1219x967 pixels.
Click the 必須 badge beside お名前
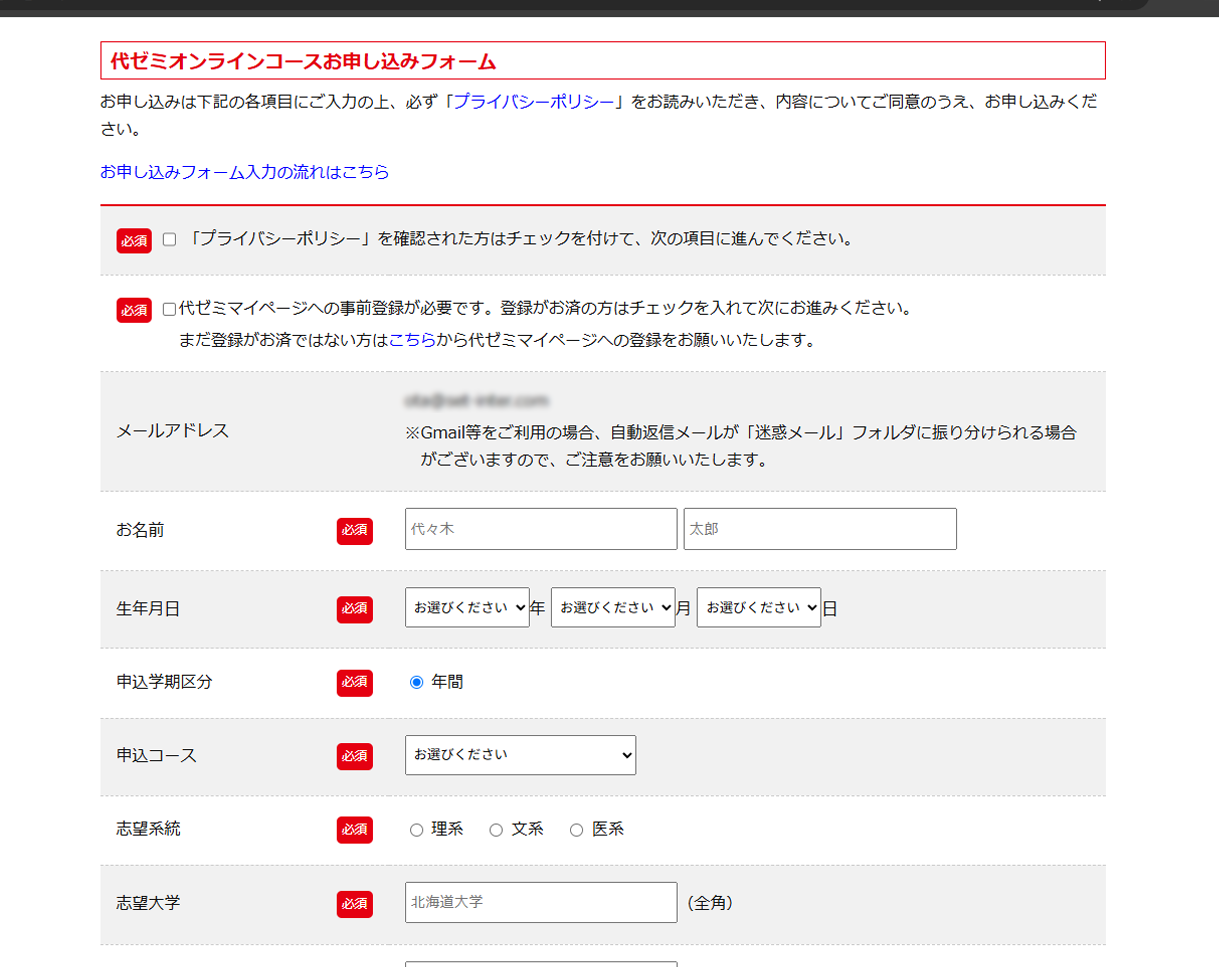(x=355, y=531)
